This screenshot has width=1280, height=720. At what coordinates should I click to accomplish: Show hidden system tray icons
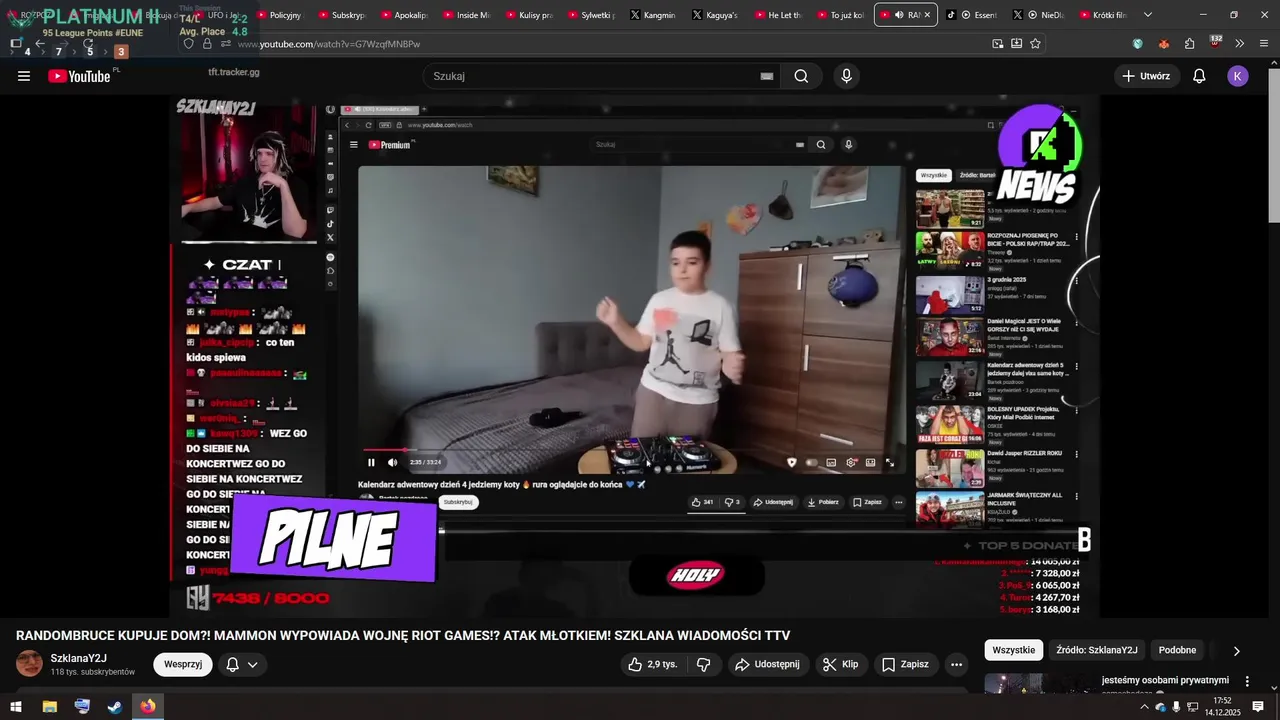coord(1144,707)
